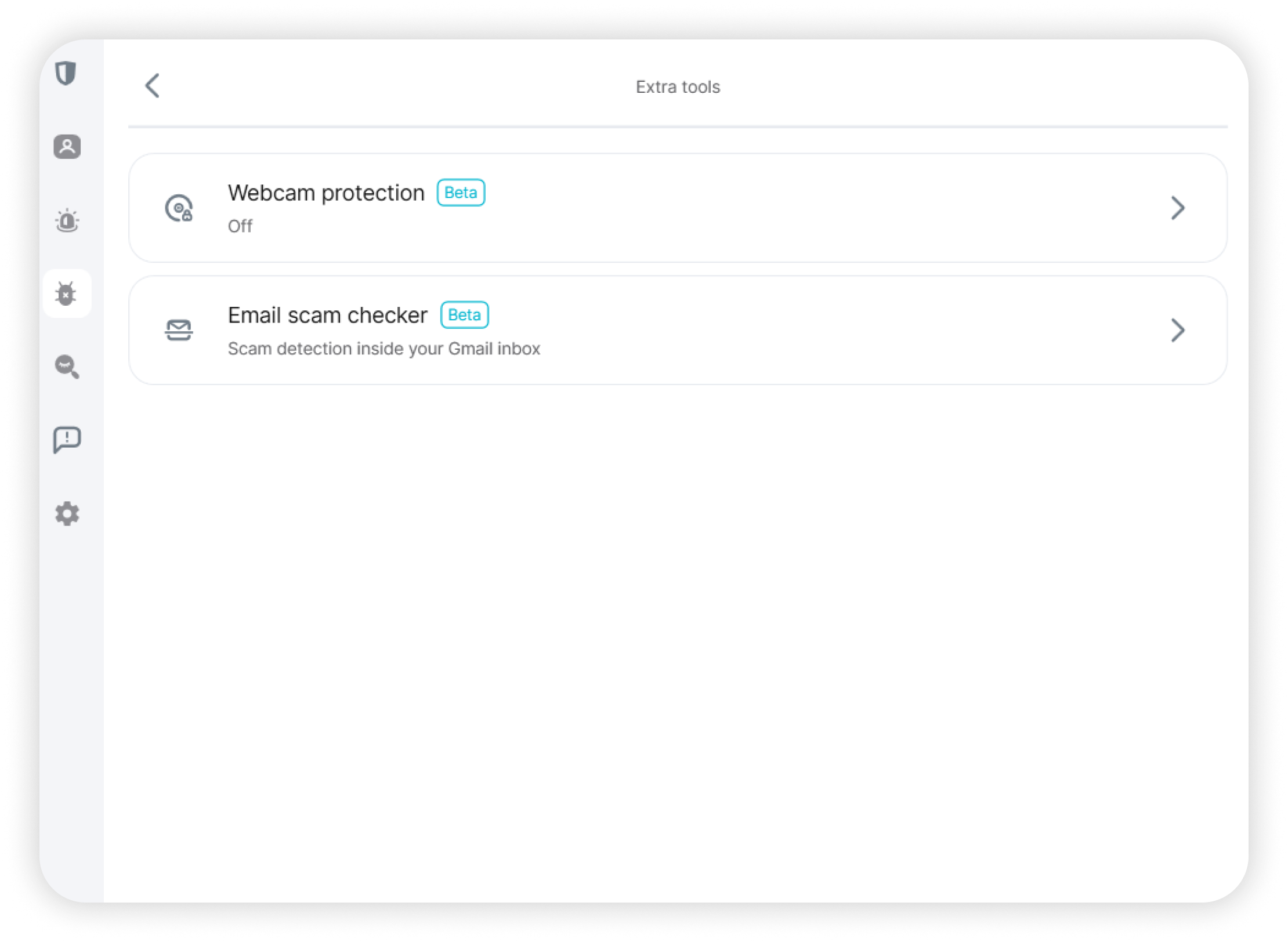
Task: Open the Email scam checker row
Action: click(678, 331)
